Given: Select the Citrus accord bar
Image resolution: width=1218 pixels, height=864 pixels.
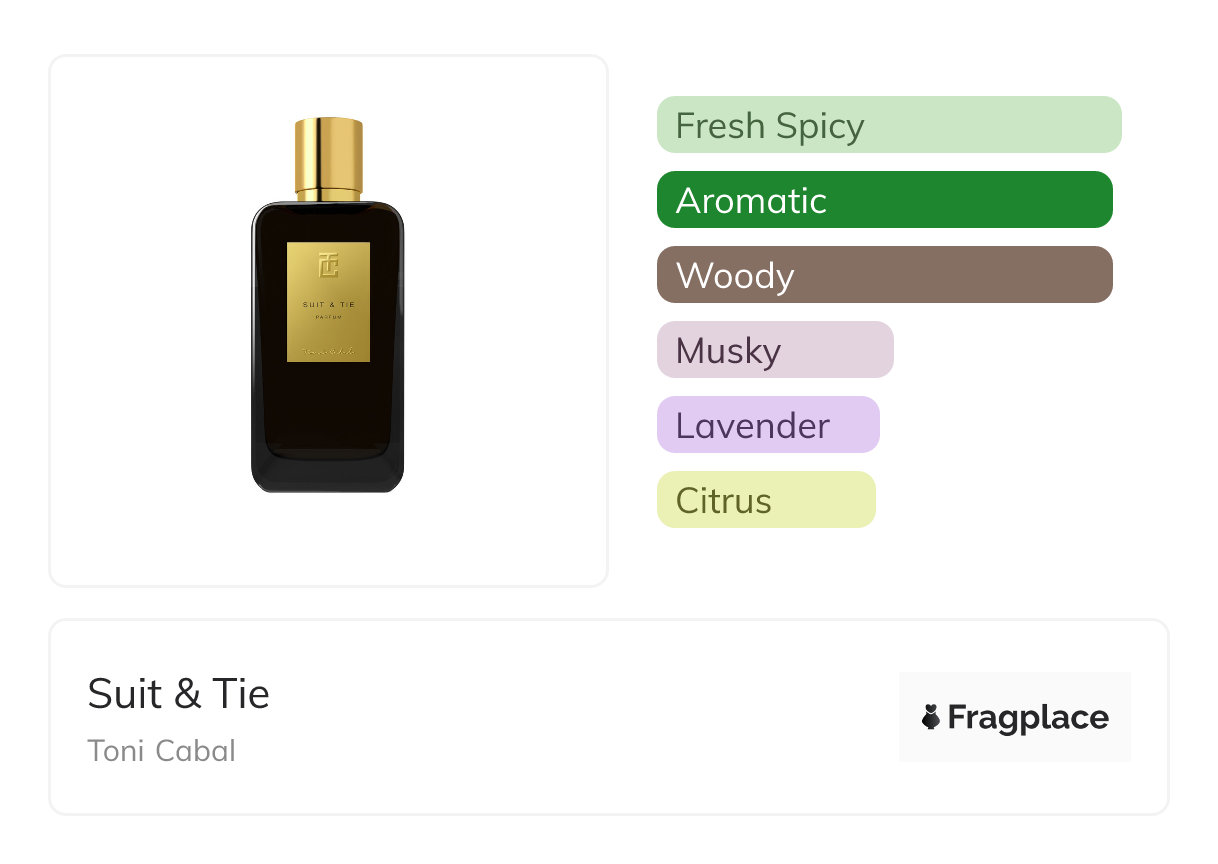Looking at the screenshot, I should pyautogui.click(x=765, y=500).
